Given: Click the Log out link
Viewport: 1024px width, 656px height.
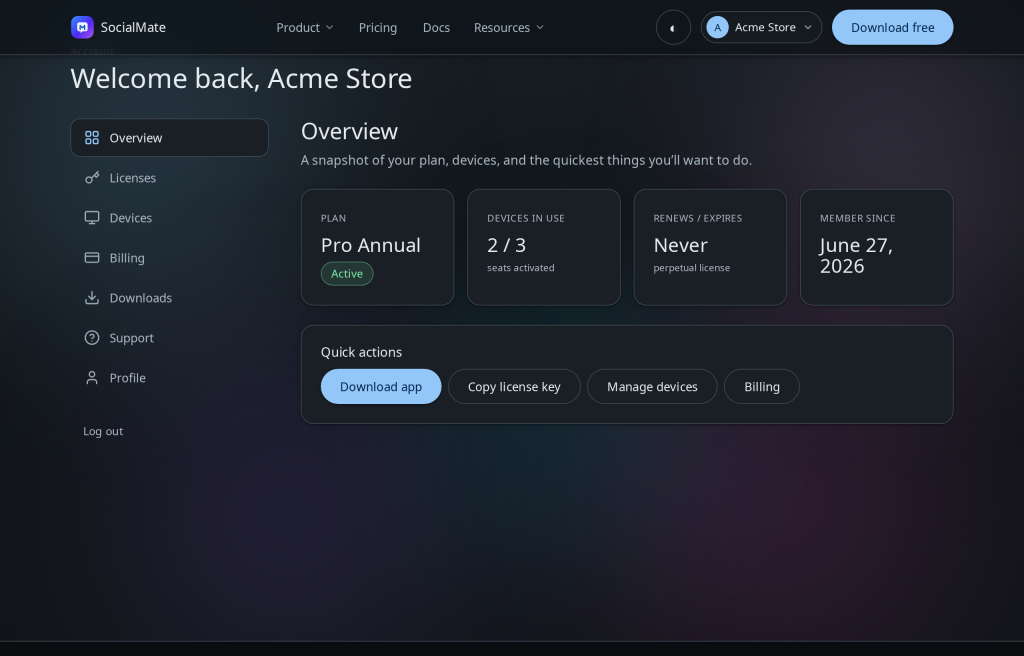Looking at the screenshot, I should [x=103, y=431].
